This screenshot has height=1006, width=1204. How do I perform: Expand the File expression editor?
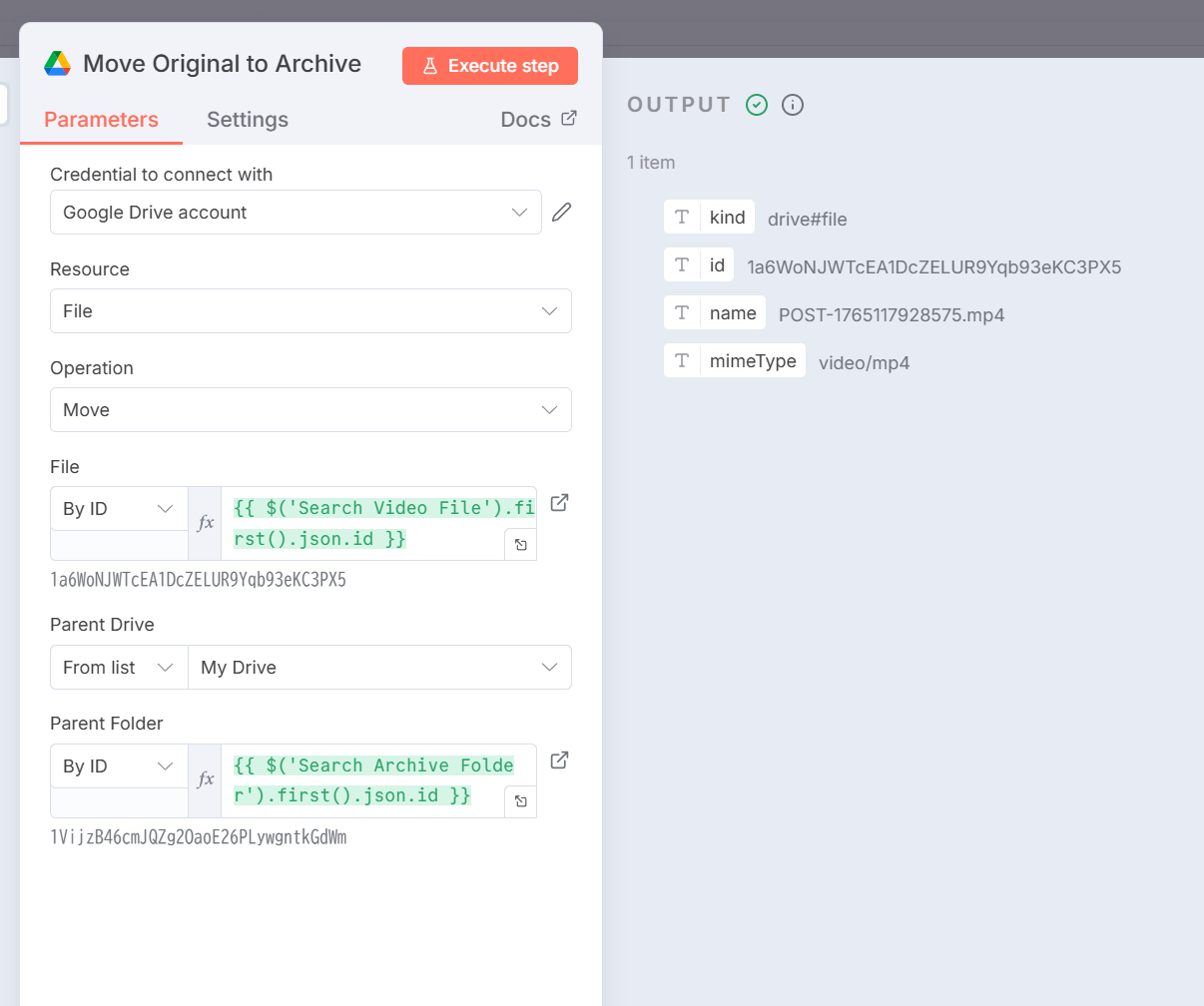pos(521,545)
